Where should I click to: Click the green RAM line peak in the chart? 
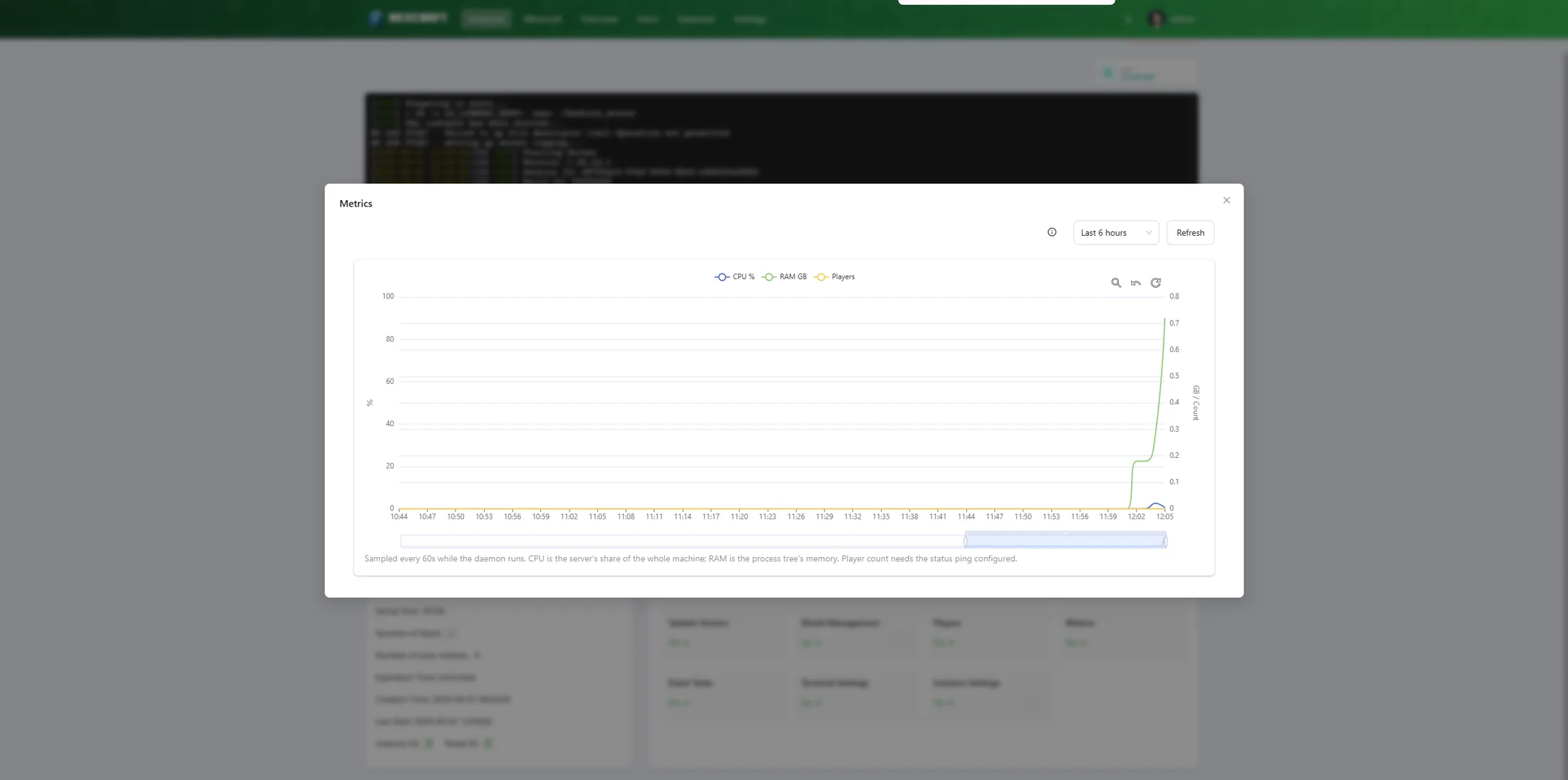(x=1165, y=320)
